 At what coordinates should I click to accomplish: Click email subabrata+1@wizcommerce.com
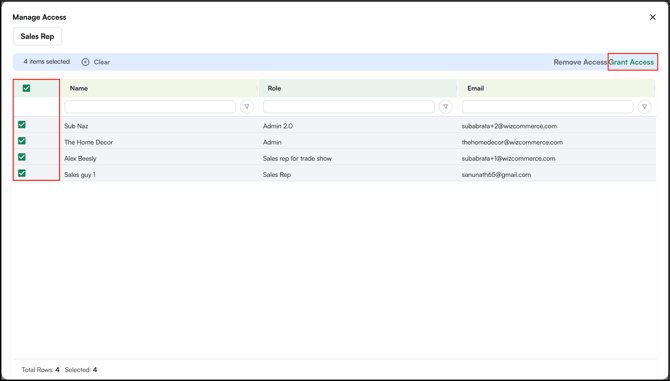coord(508,158)
